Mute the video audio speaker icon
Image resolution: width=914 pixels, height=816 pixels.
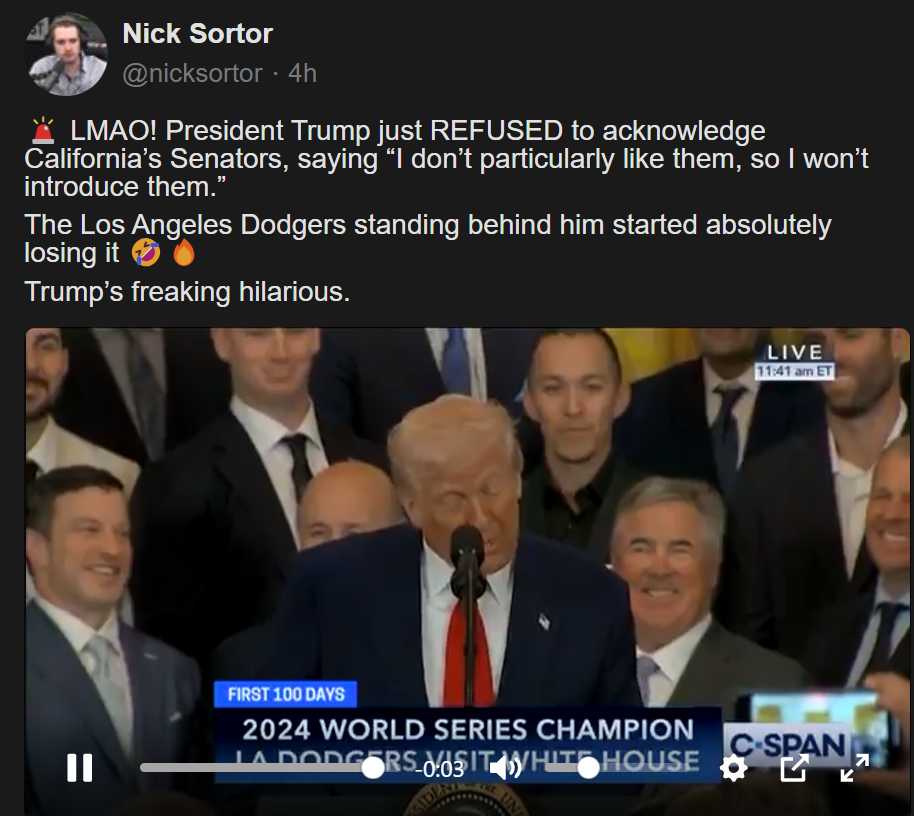506,768
